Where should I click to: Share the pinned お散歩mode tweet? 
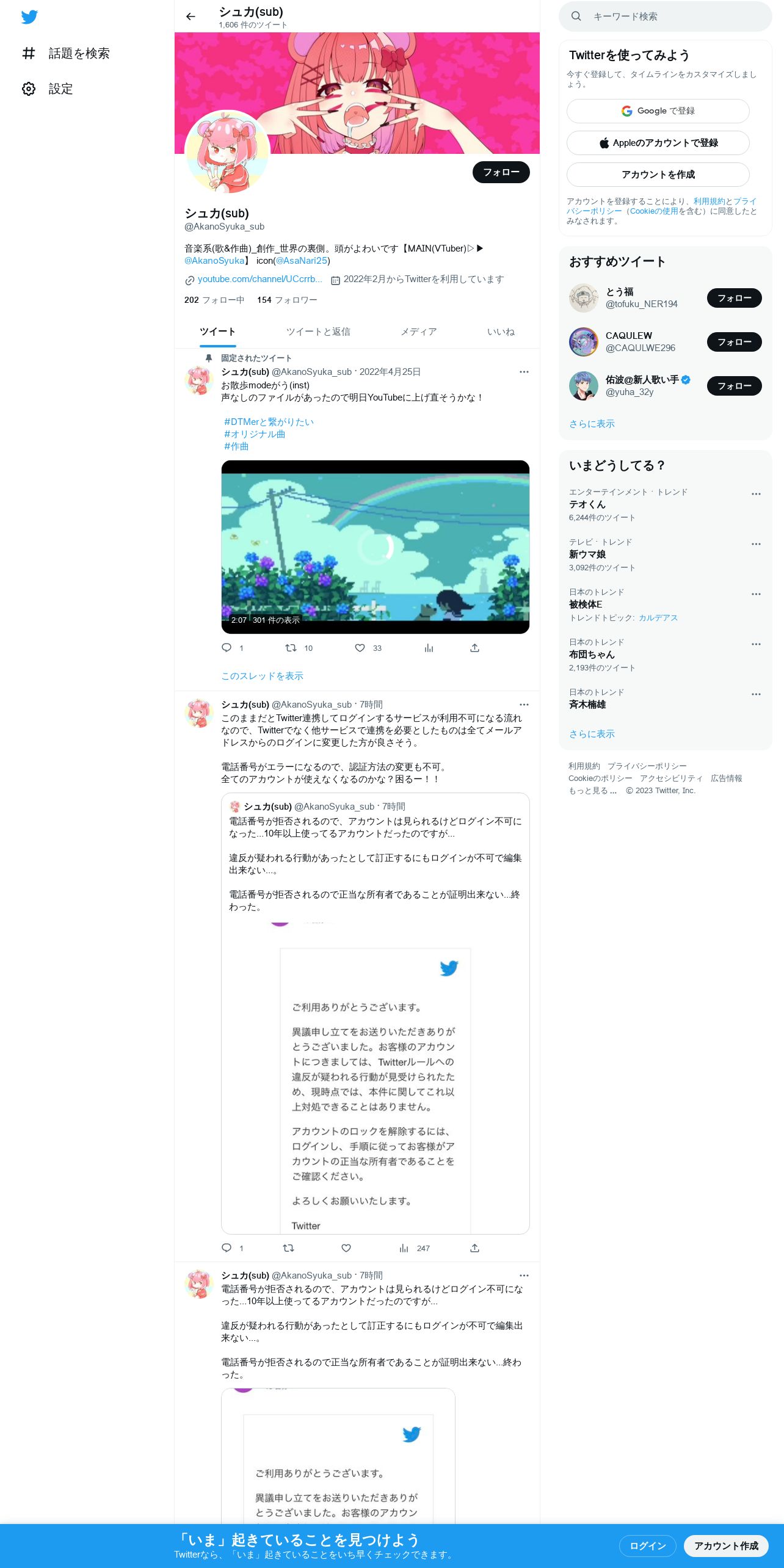coord(474,648)
